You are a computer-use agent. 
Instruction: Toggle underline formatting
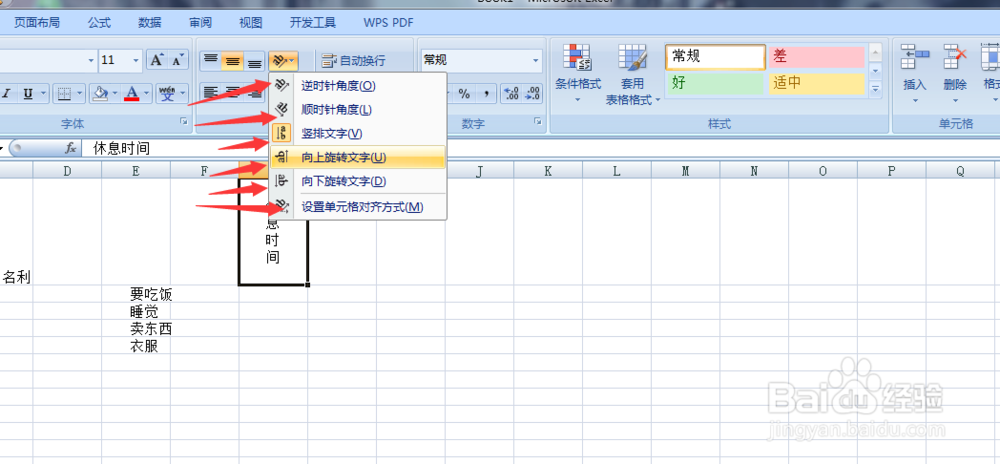(28, 94)
